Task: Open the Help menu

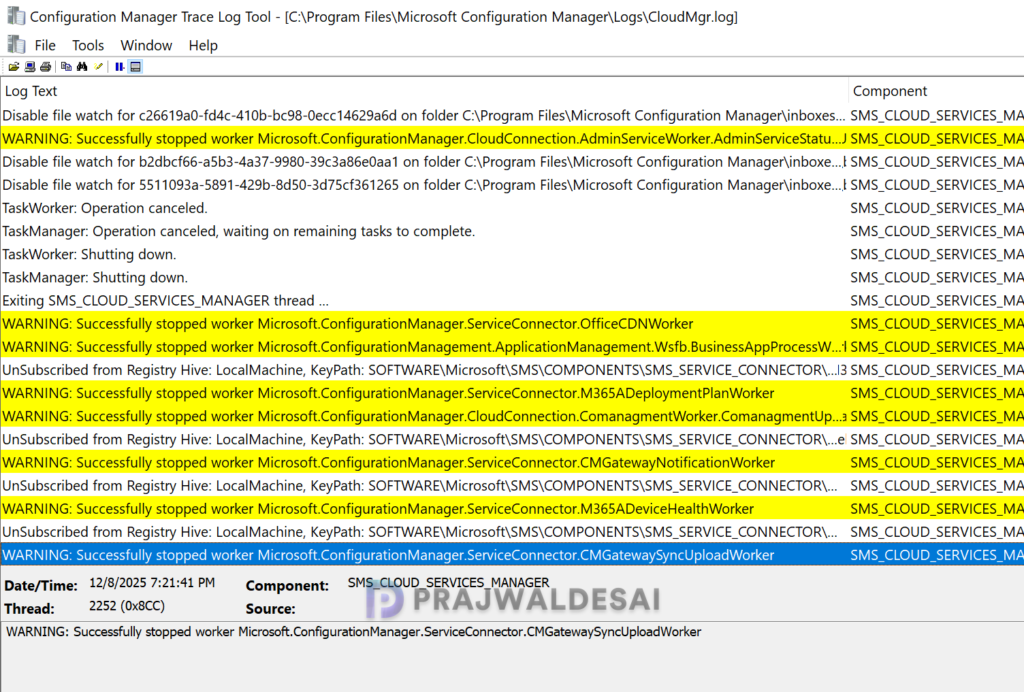Action: [203, 45]
